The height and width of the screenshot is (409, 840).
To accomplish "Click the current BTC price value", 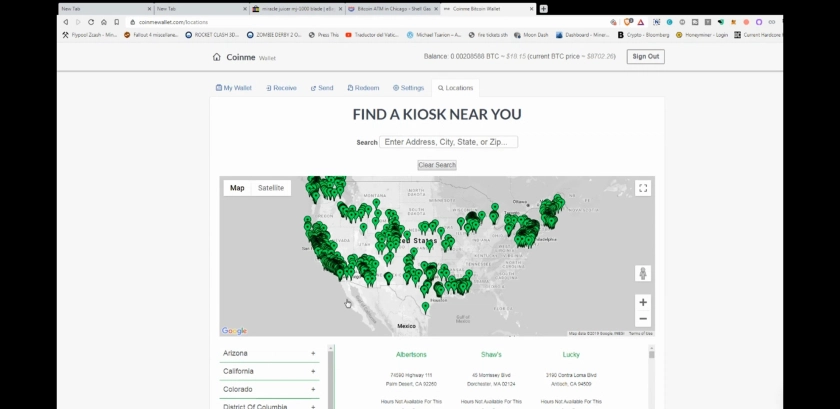I will [x=600, y=56].
